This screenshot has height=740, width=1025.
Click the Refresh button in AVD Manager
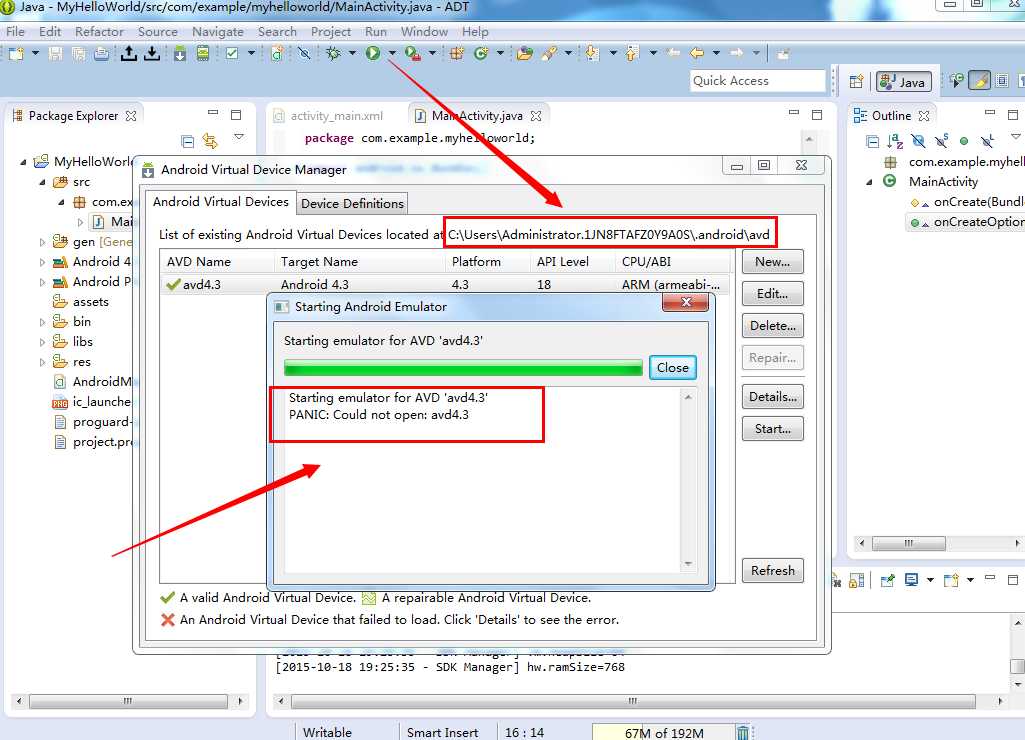pos(773,571)
